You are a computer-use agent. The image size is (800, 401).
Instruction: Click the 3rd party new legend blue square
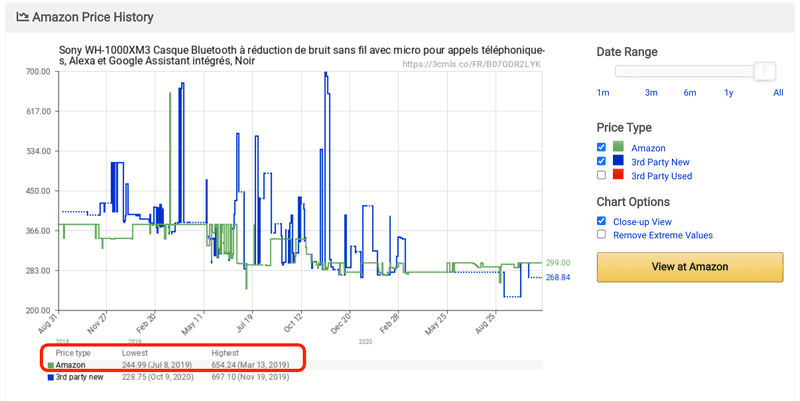pyautogui.click(x=51, y=378)
